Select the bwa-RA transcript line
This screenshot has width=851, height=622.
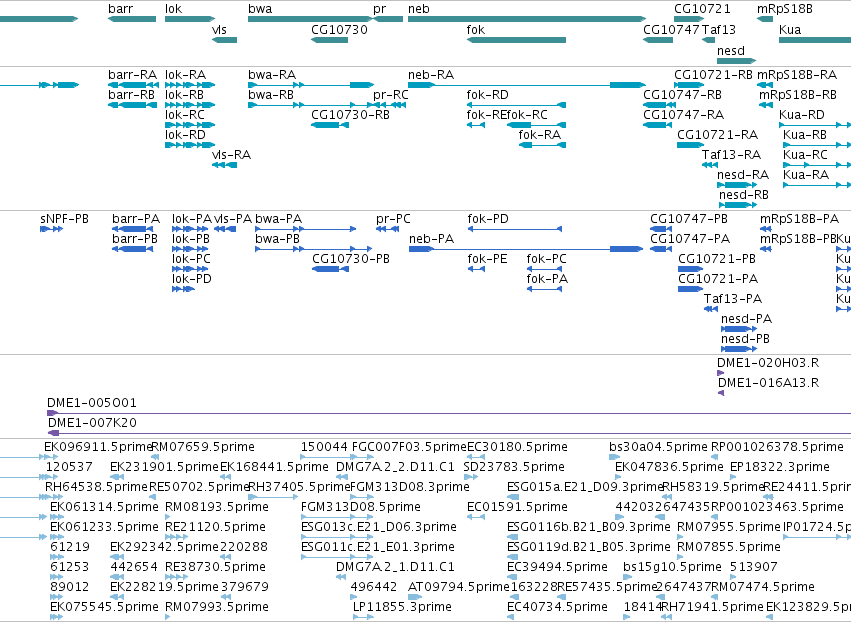(x=311, y=85)
